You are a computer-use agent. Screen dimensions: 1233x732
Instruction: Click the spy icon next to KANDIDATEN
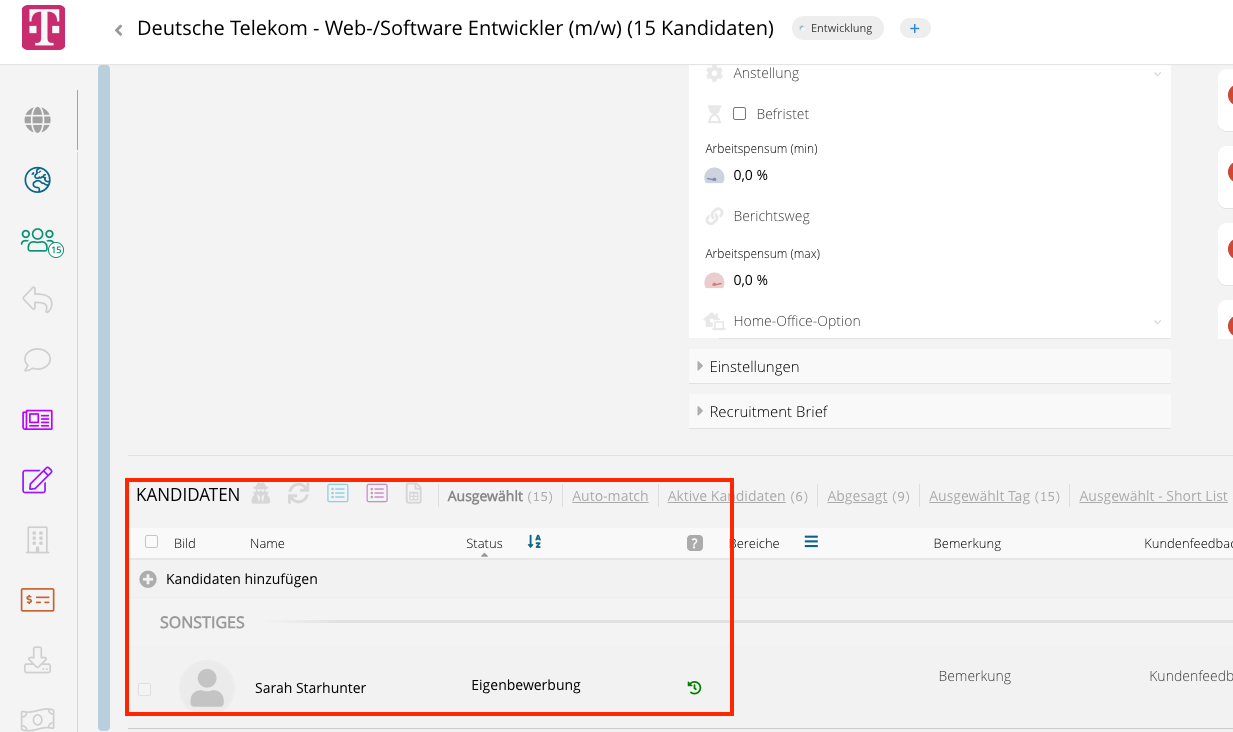point(261,493)
